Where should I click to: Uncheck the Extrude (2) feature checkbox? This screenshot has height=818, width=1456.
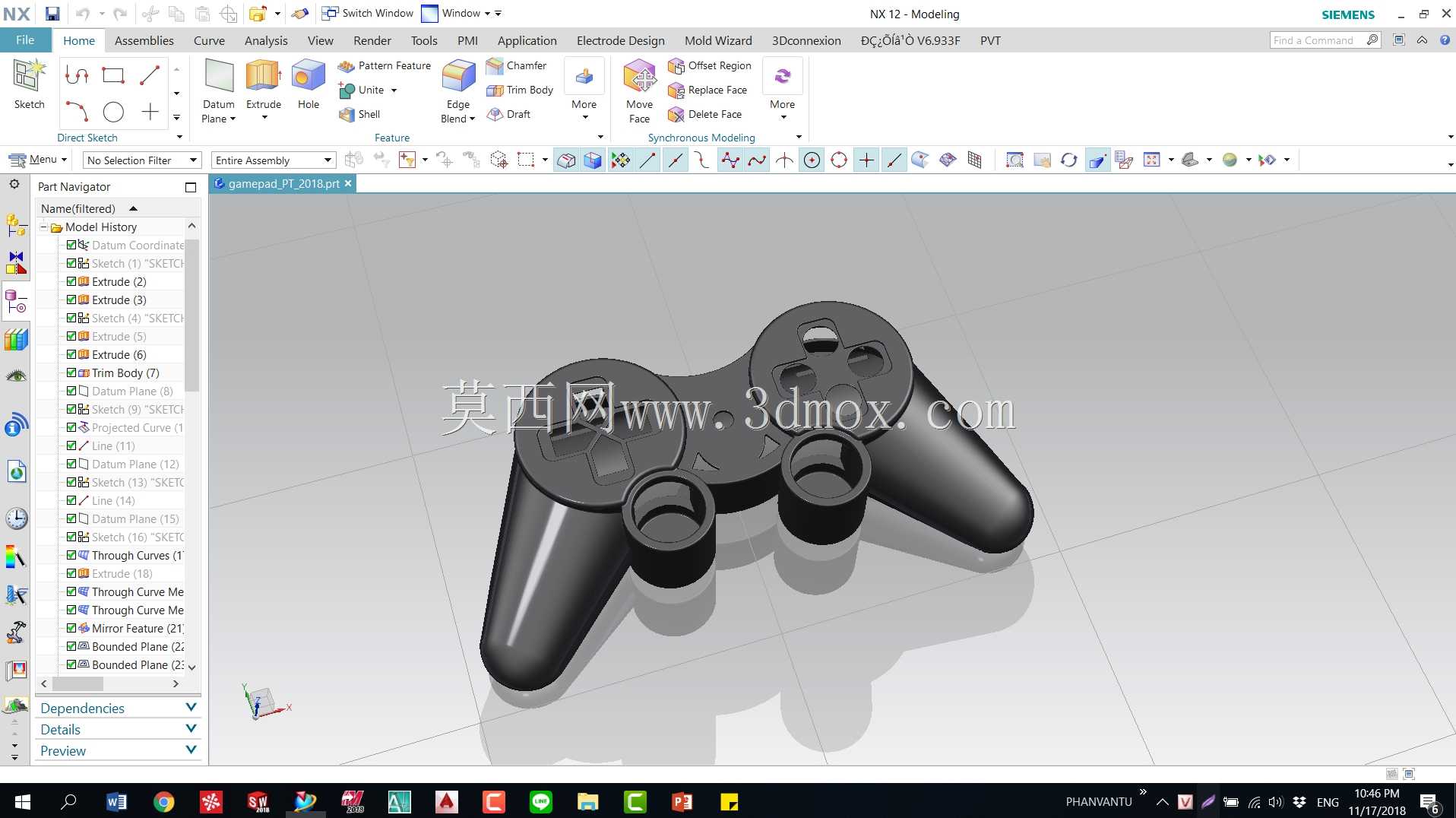(71, 281)
